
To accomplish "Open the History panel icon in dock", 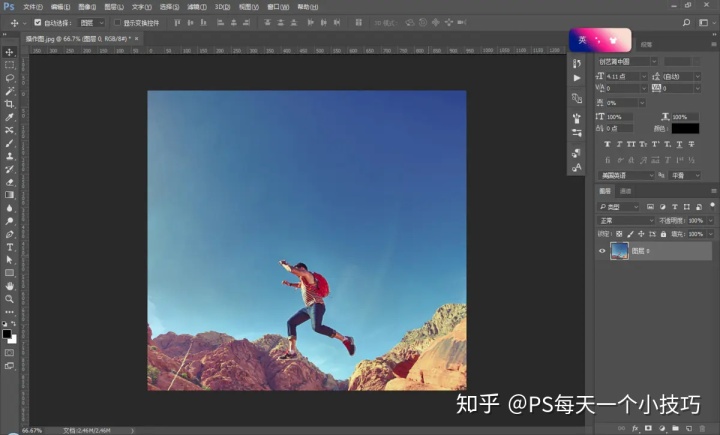I will click(577, 63).
